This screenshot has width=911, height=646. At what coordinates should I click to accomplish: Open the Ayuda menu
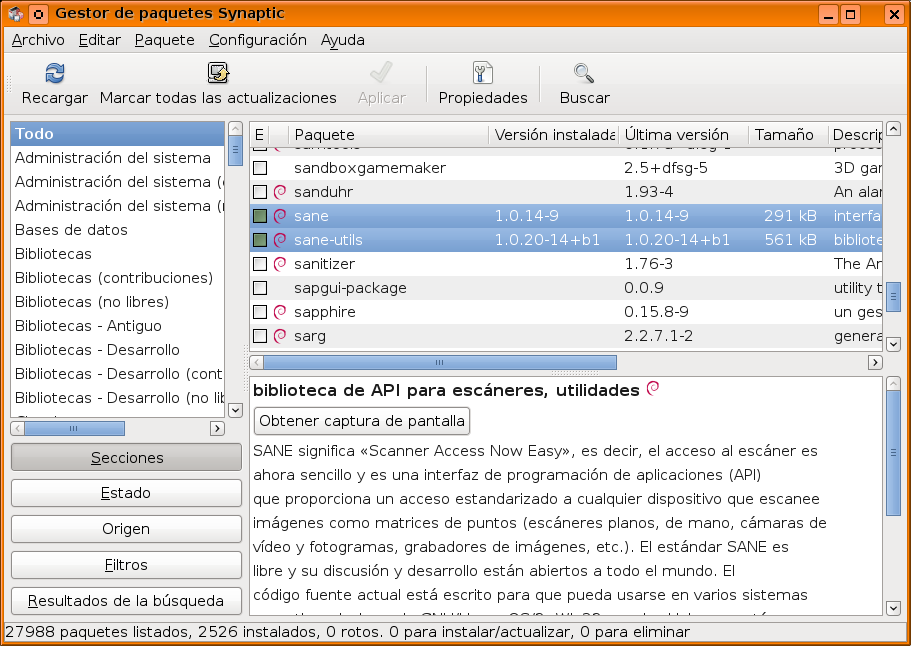343,40
